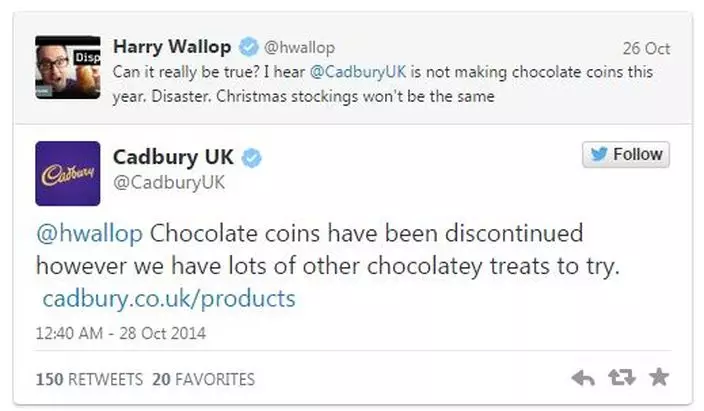Favorite the tweet with star icon
Screen dimensions: 704x411
pyautogui.click(x=659, y=378)
